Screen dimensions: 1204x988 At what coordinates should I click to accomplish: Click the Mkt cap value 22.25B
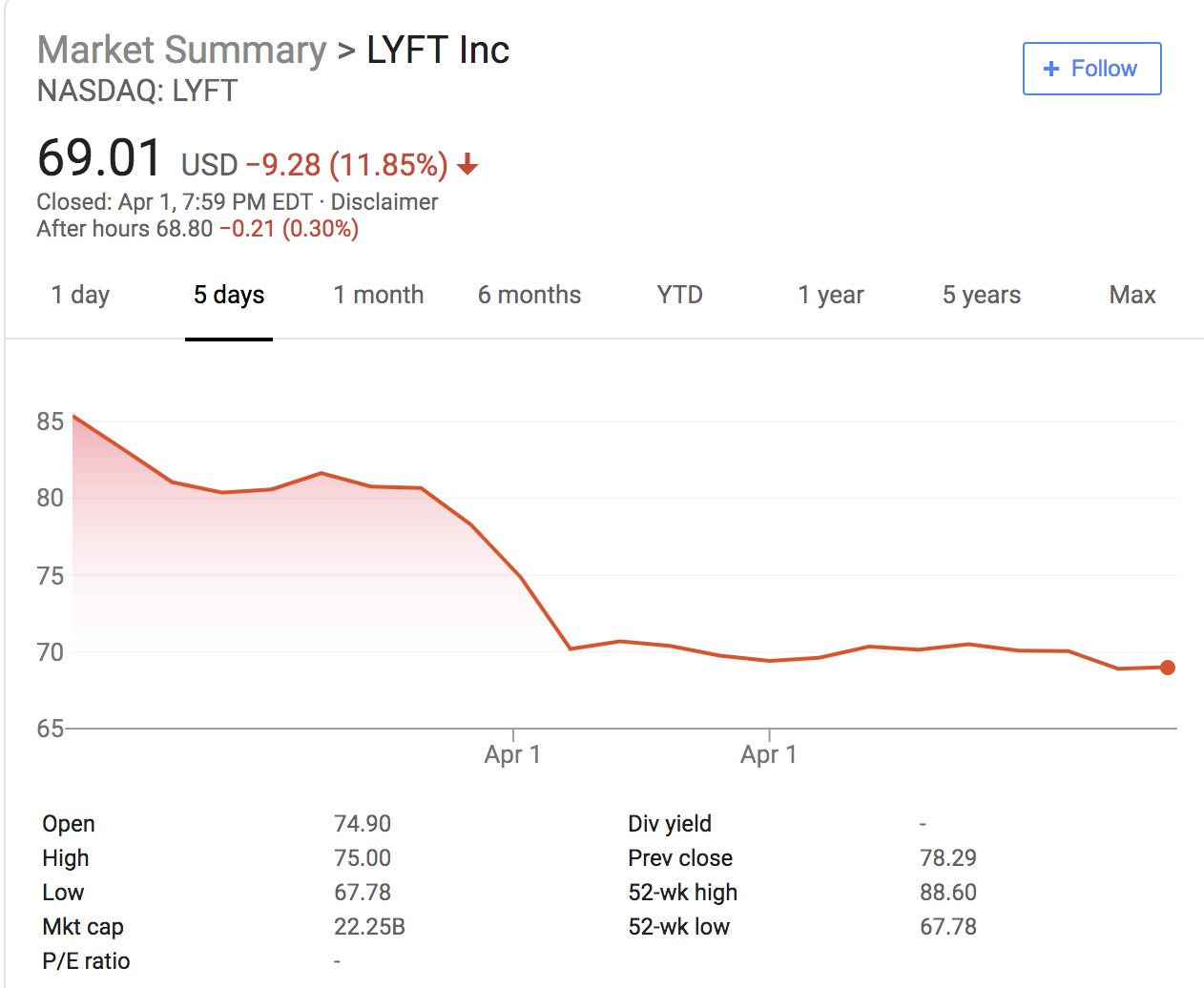369,927
